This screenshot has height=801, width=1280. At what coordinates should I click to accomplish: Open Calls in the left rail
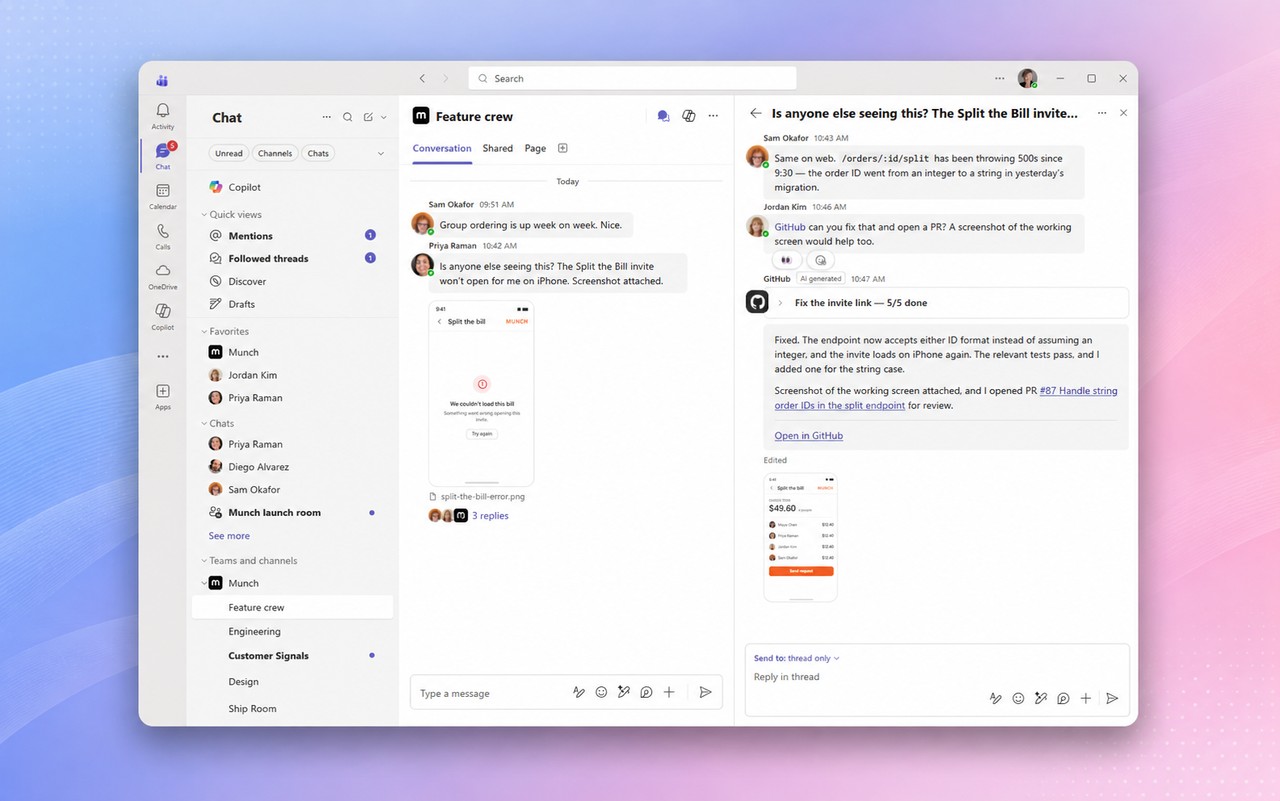pyautogui.click(x=163, y=236)
